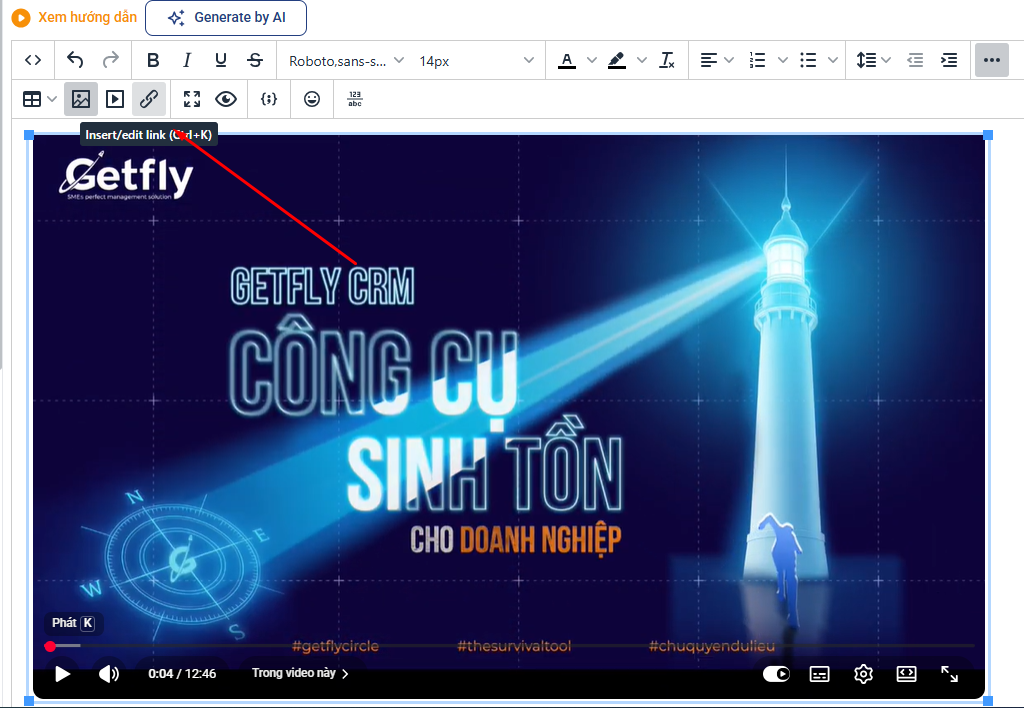
Task: Expand video to full screen
Action: pos(949,674)
